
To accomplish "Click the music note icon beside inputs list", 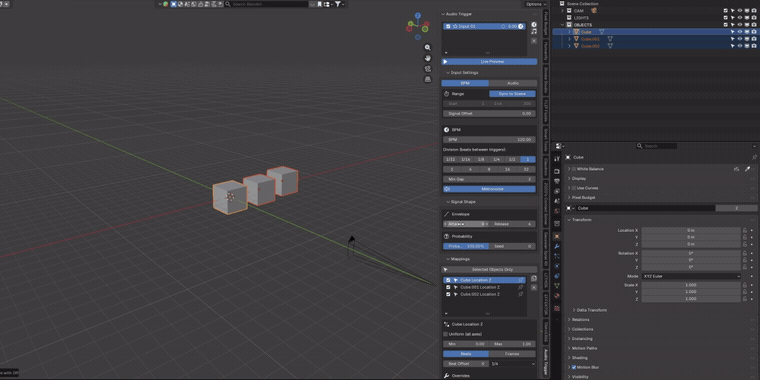I will click(534, 32).
